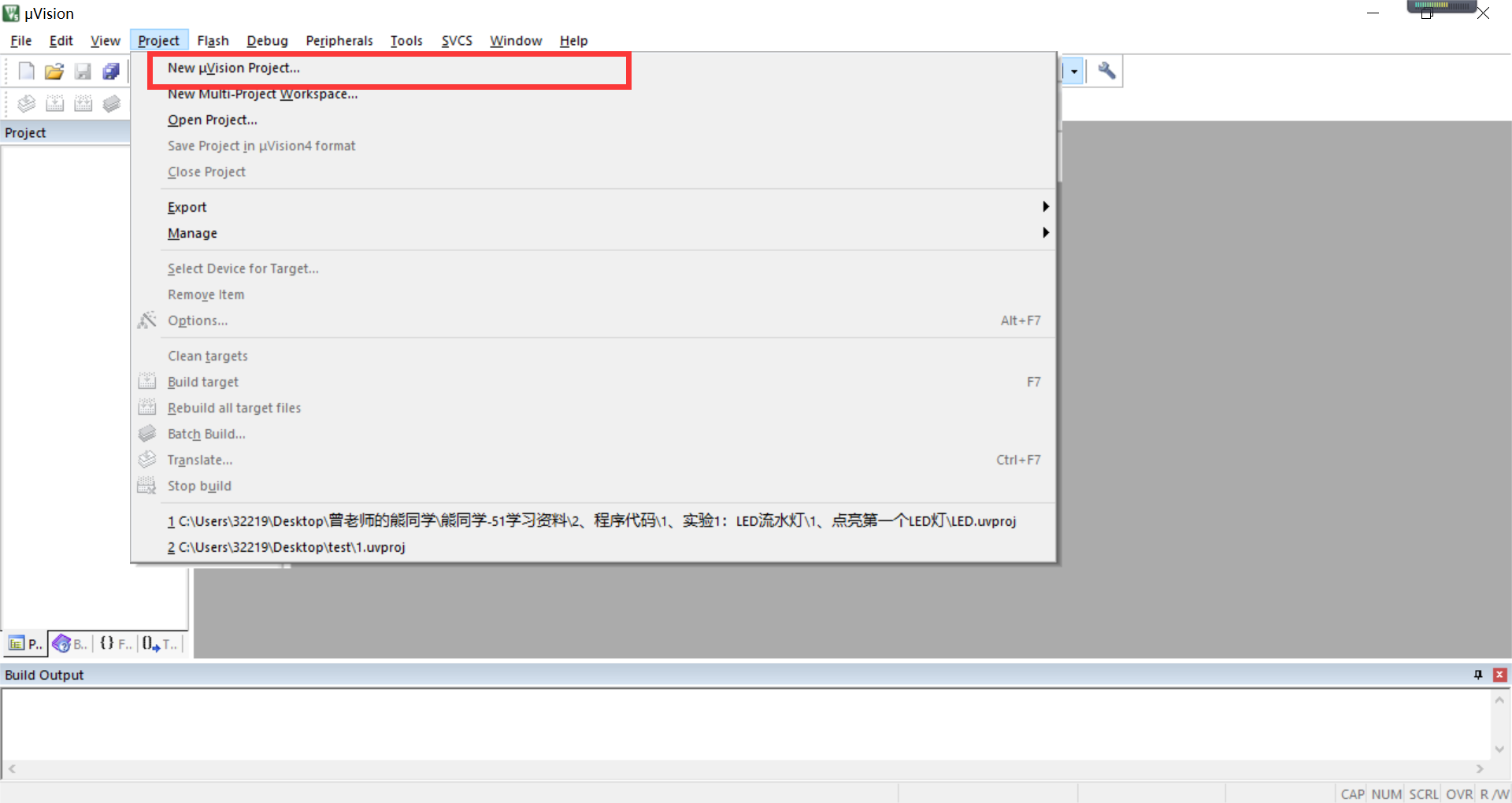
Task: Click the Build target toolbar icon
Action: click(x=55, y=103)
